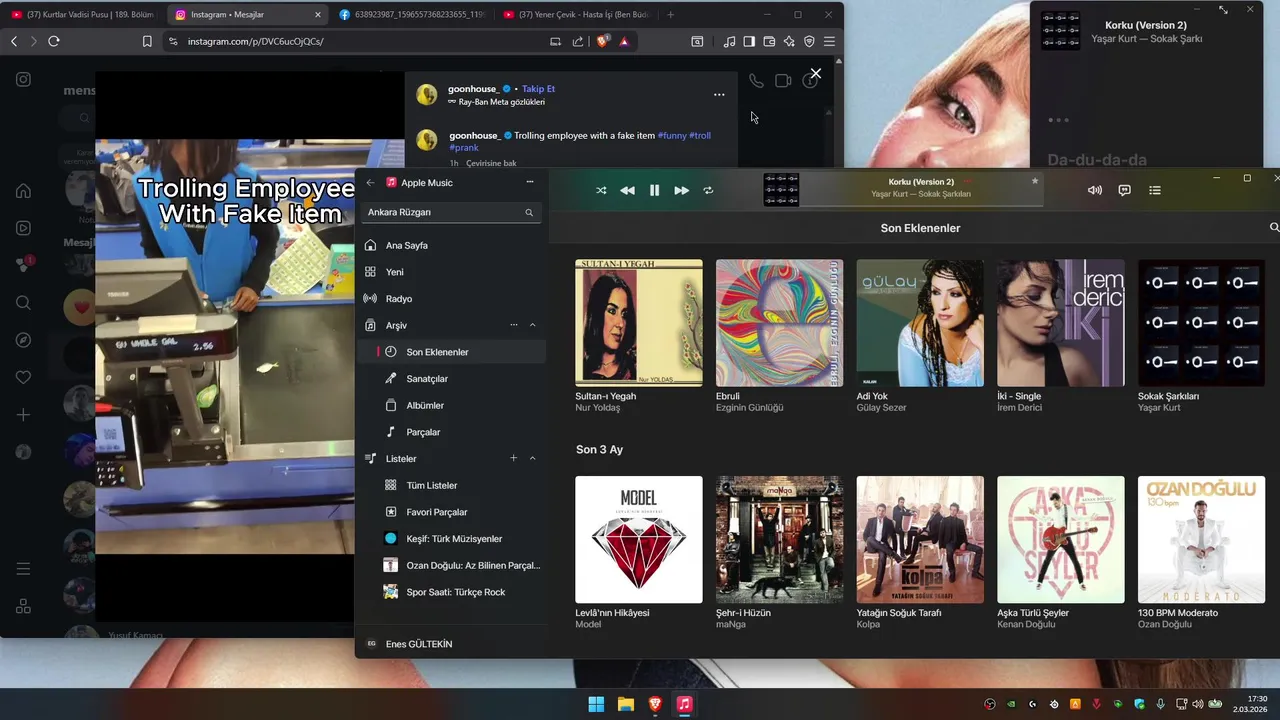This screenshot has height=720, width=1280.
Task: Open Sanatçılar in sidebar
Action: (451, 379)
